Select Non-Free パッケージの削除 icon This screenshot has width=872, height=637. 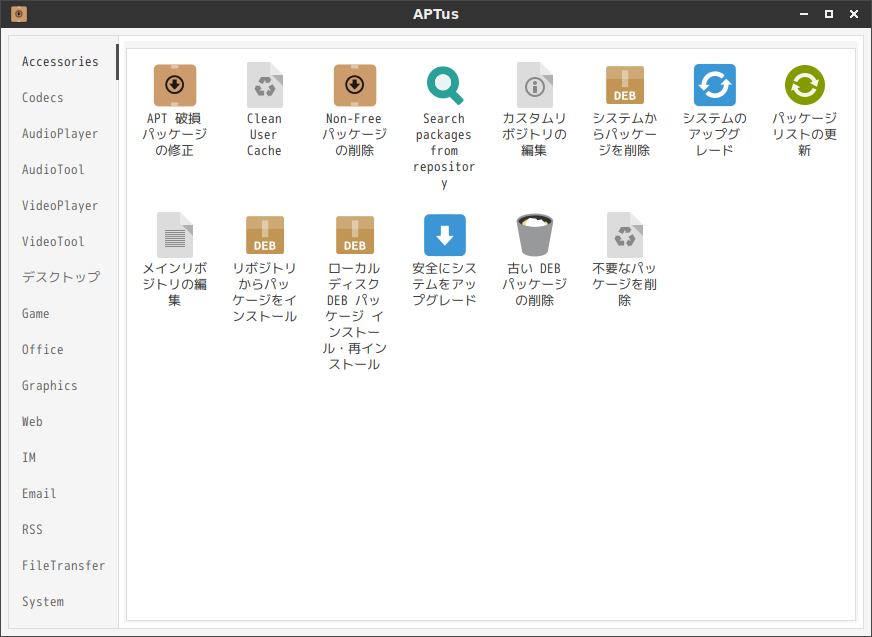[x=355, y=85]
